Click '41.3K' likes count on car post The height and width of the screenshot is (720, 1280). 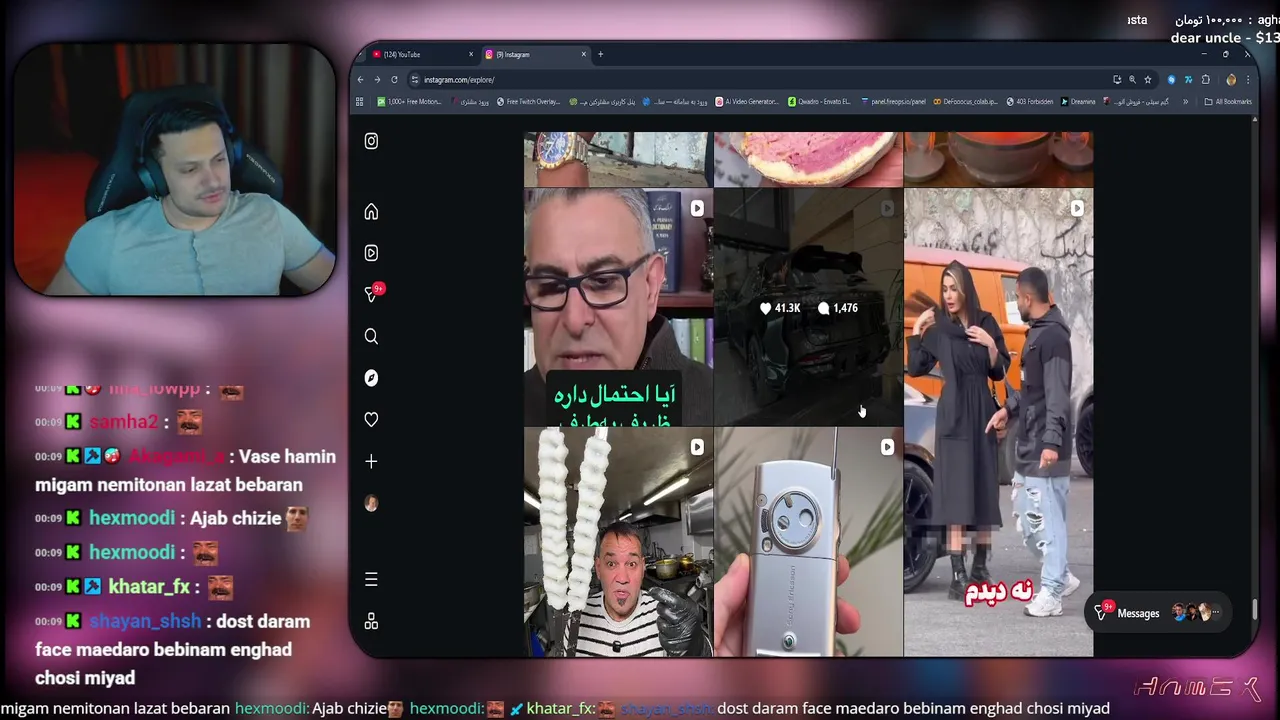pos(781,308)
